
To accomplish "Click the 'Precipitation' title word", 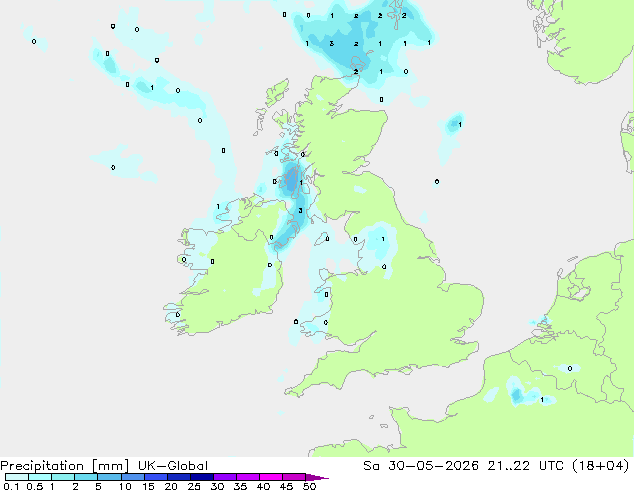I will tap(42, 466).
